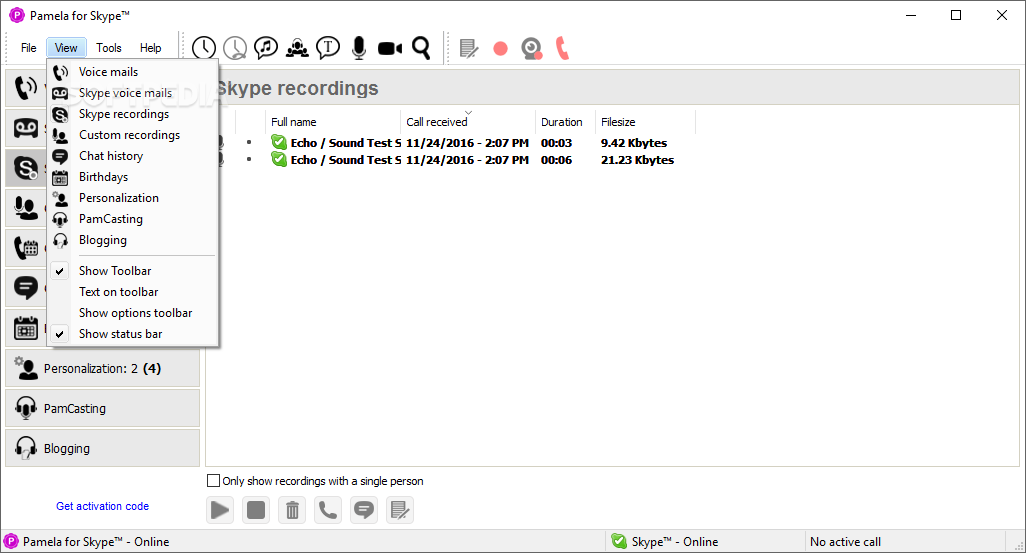Viewport: 1026px width, 553px height.
Task: Click the microphone toolbar icon
Action: tap(359, 48)
